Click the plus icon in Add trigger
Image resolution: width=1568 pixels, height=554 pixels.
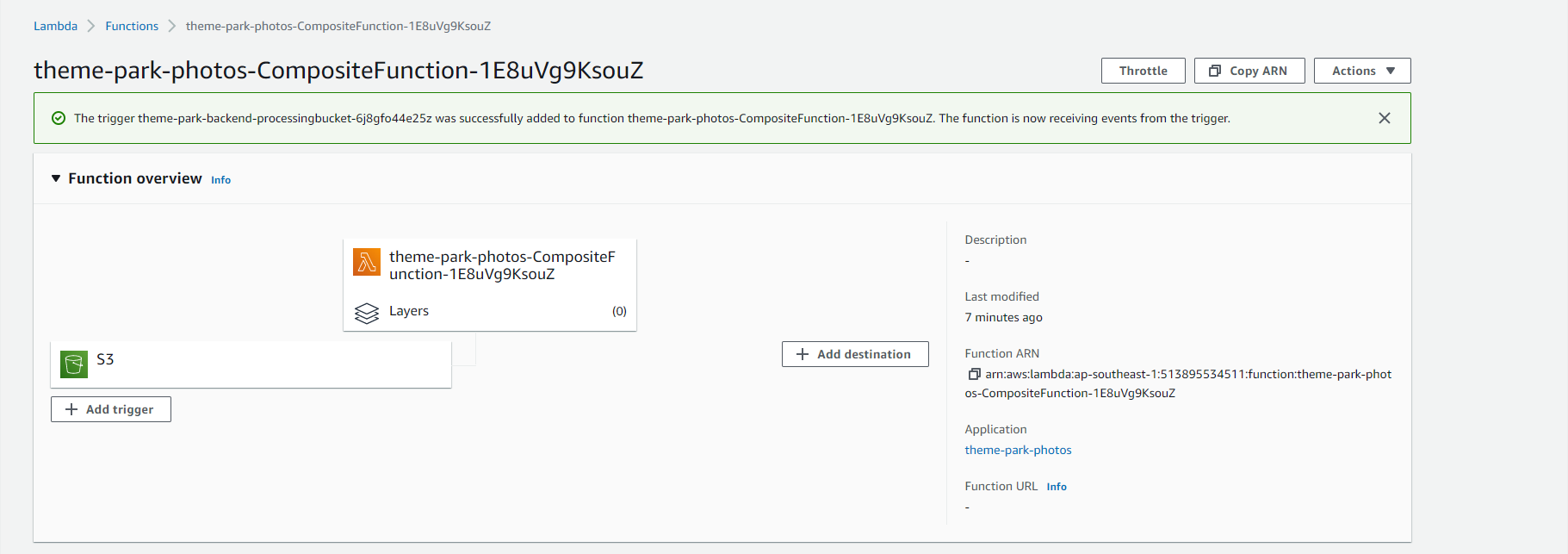point(71,409)
